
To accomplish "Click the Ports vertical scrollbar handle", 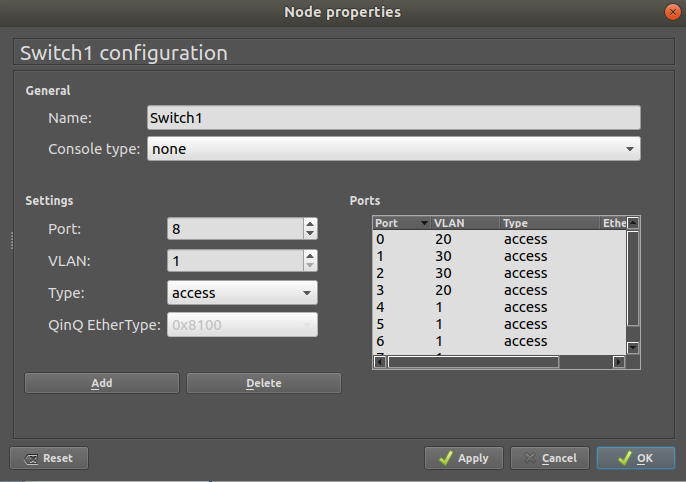I will 633,279.
